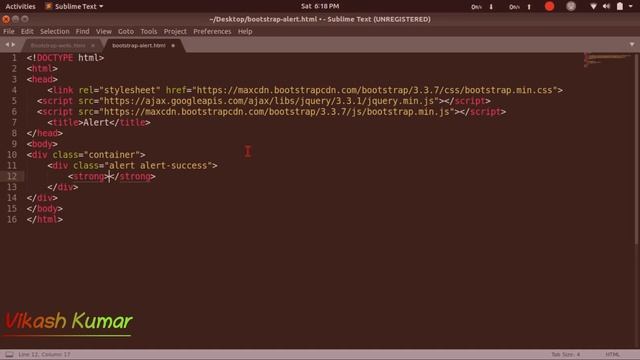Image resolution: width=640 pixels, height=360 pixels.
Task: Click the minimap code preview
Action: tap(607, 60)
